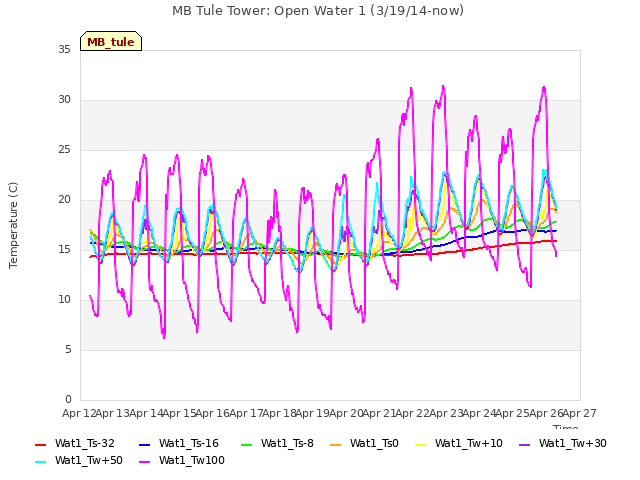Click the Apr 17 x-axis label
The image size is (640, 480).
click(x=246, y=414)
